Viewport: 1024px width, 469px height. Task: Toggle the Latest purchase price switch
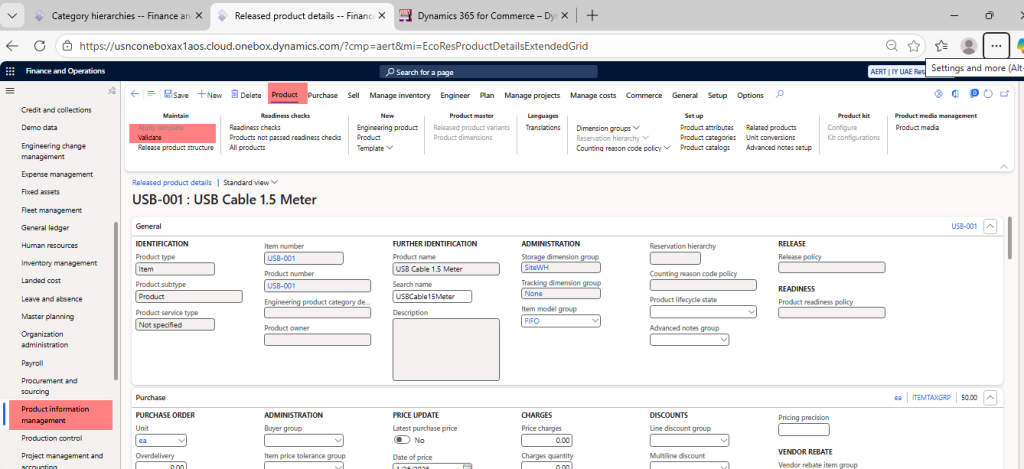[x=402, y=439]
